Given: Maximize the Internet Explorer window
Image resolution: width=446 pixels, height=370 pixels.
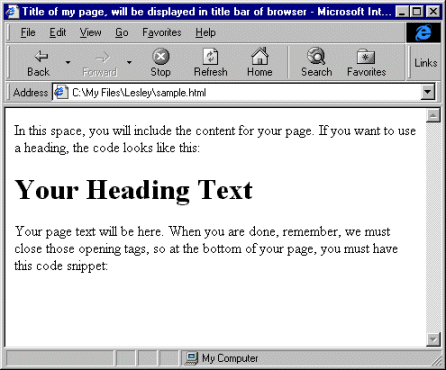Looking at the screenshot, I should 417,12.
